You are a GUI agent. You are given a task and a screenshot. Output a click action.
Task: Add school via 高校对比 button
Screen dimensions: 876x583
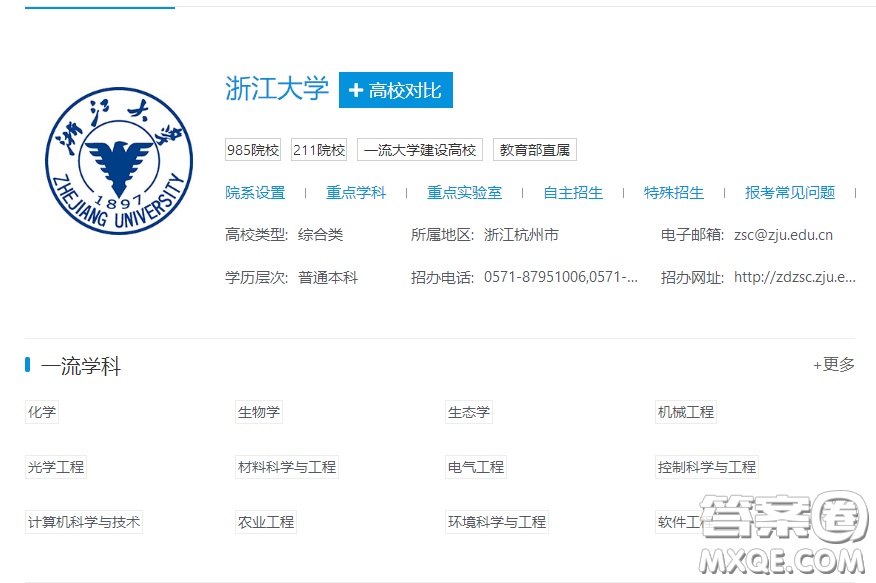pos(396,90)
